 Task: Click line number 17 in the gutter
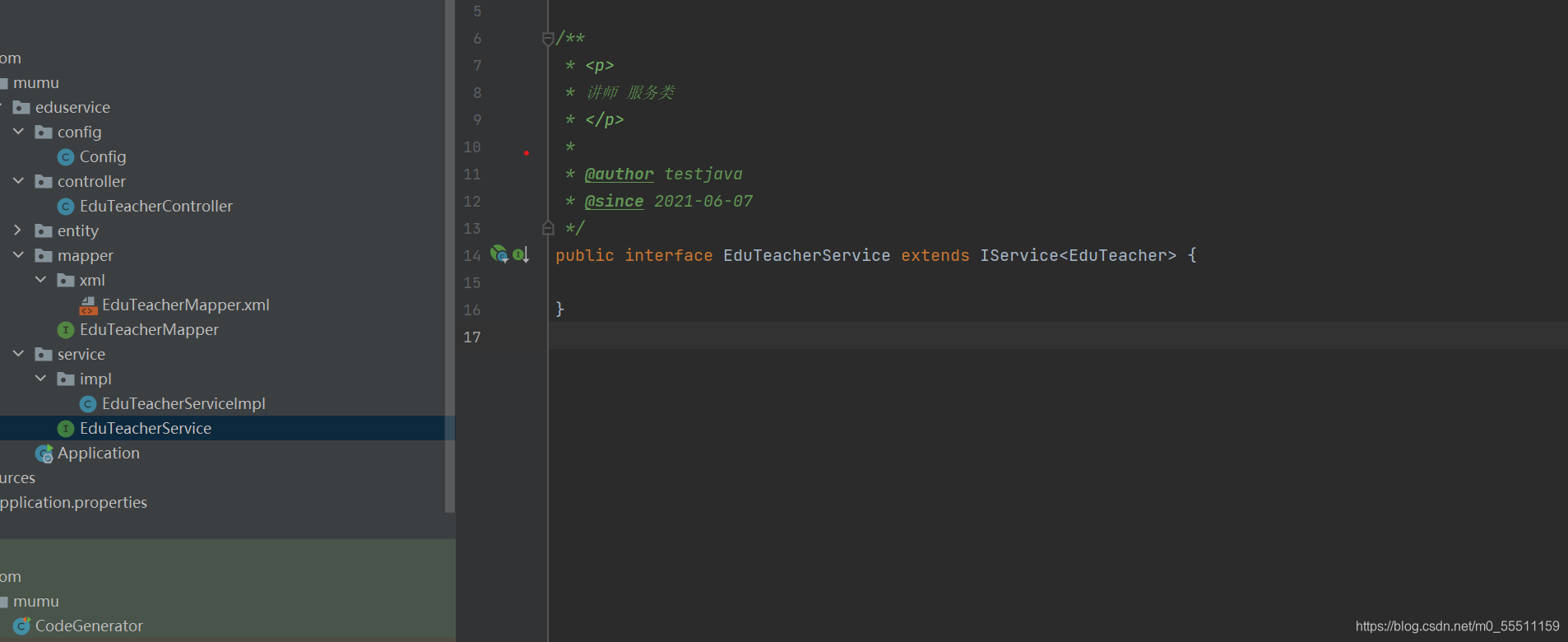472,337
